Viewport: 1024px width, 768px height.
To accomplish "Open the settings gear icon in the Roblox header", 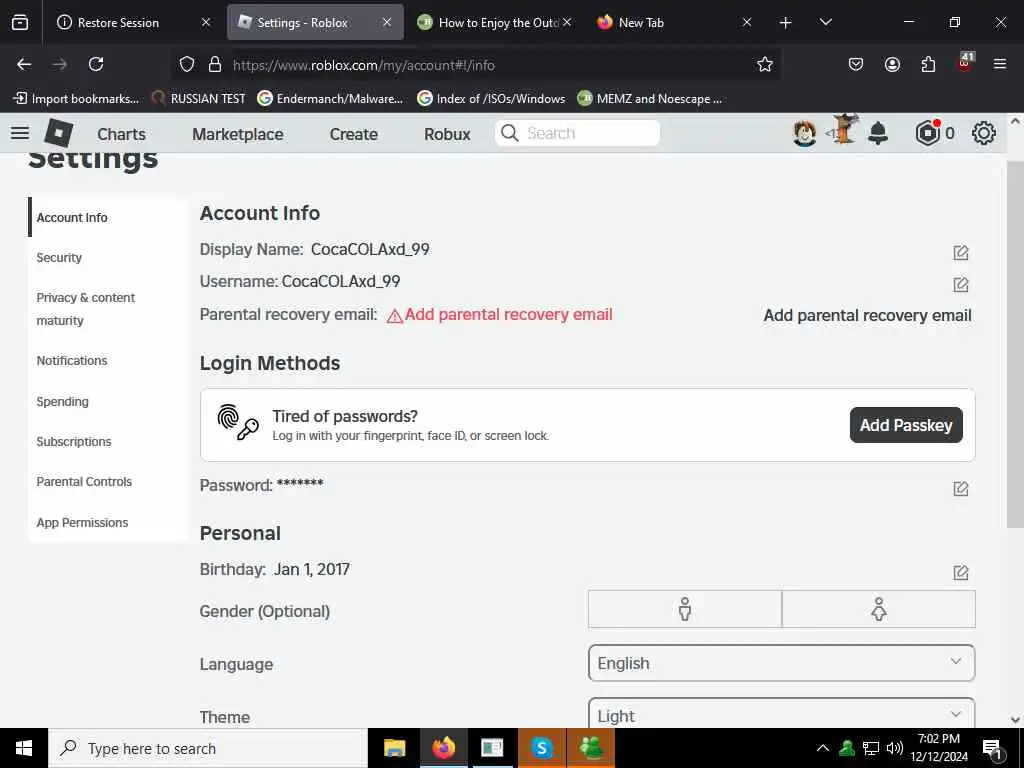I will coord(984,133).
